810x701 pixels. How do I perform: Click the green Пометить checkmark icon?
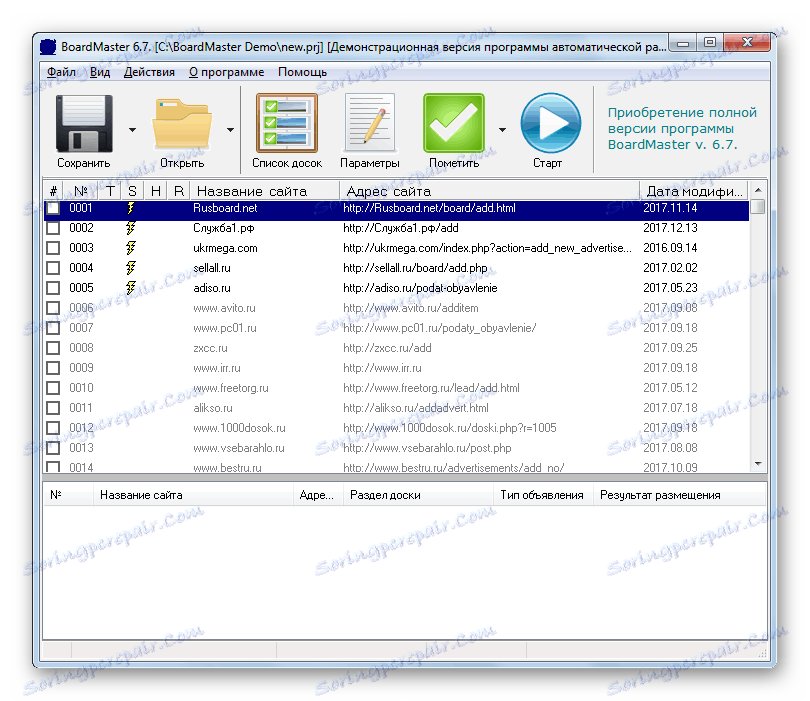tap(454, 123)
